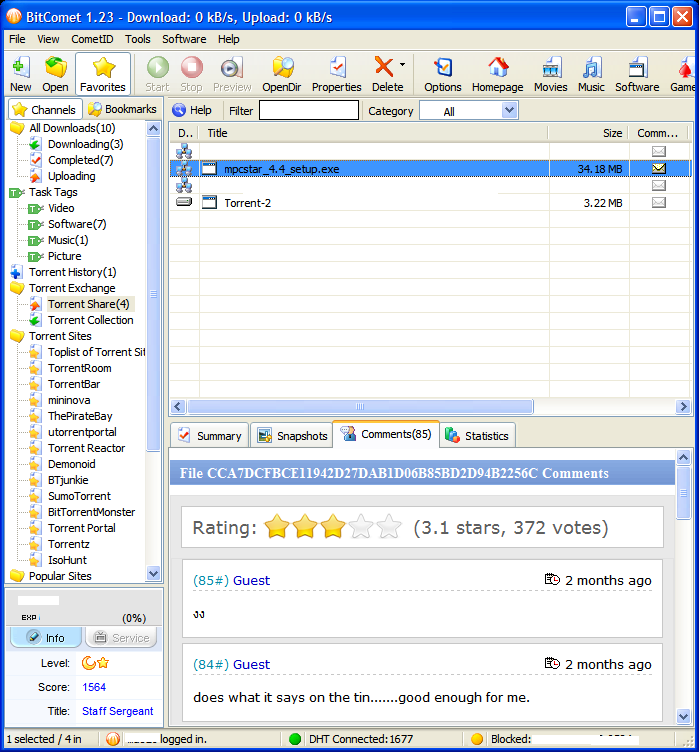Select the Music(1) tag

click(x=68, y=240)
